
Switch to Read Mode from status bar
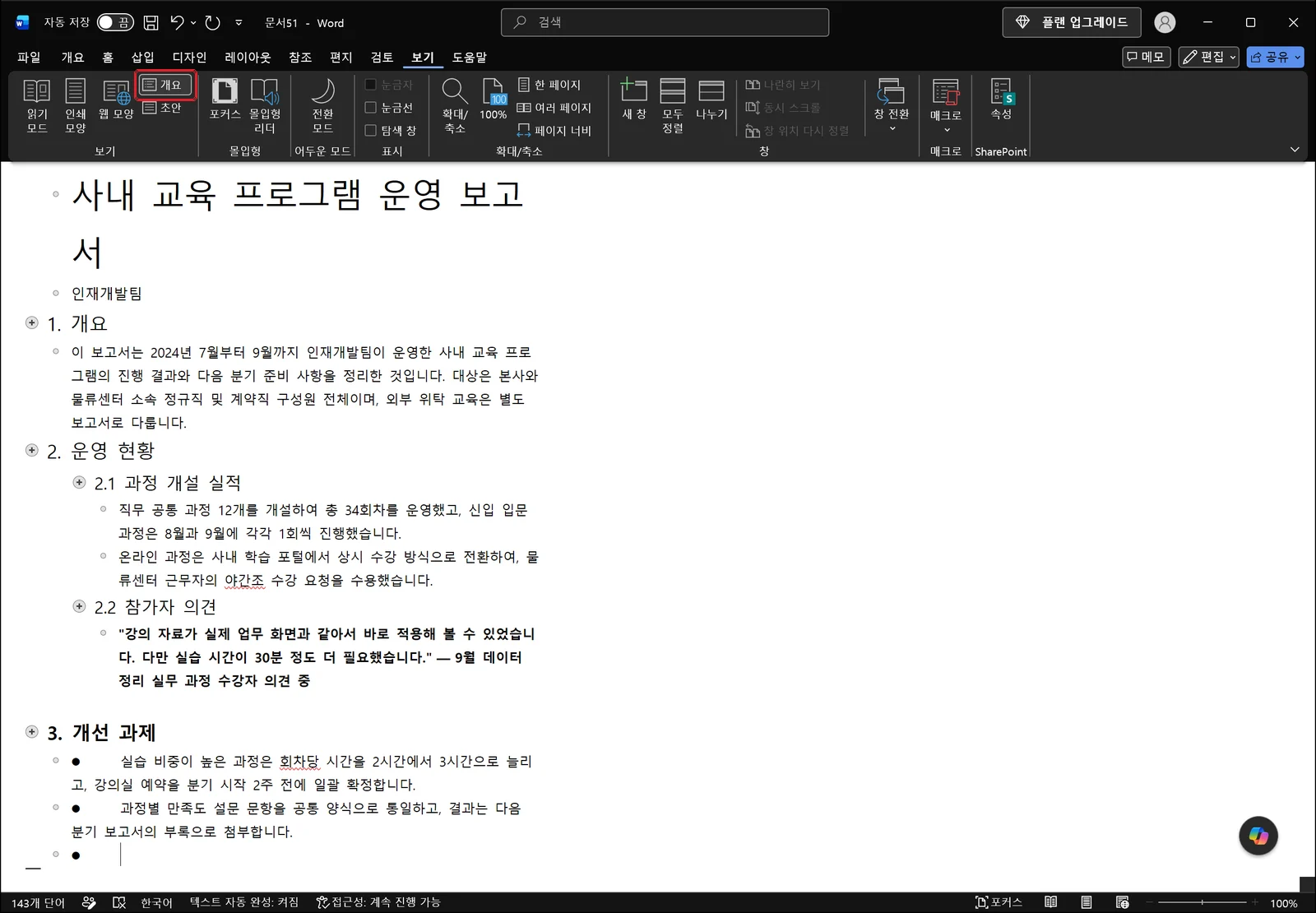1051,902
